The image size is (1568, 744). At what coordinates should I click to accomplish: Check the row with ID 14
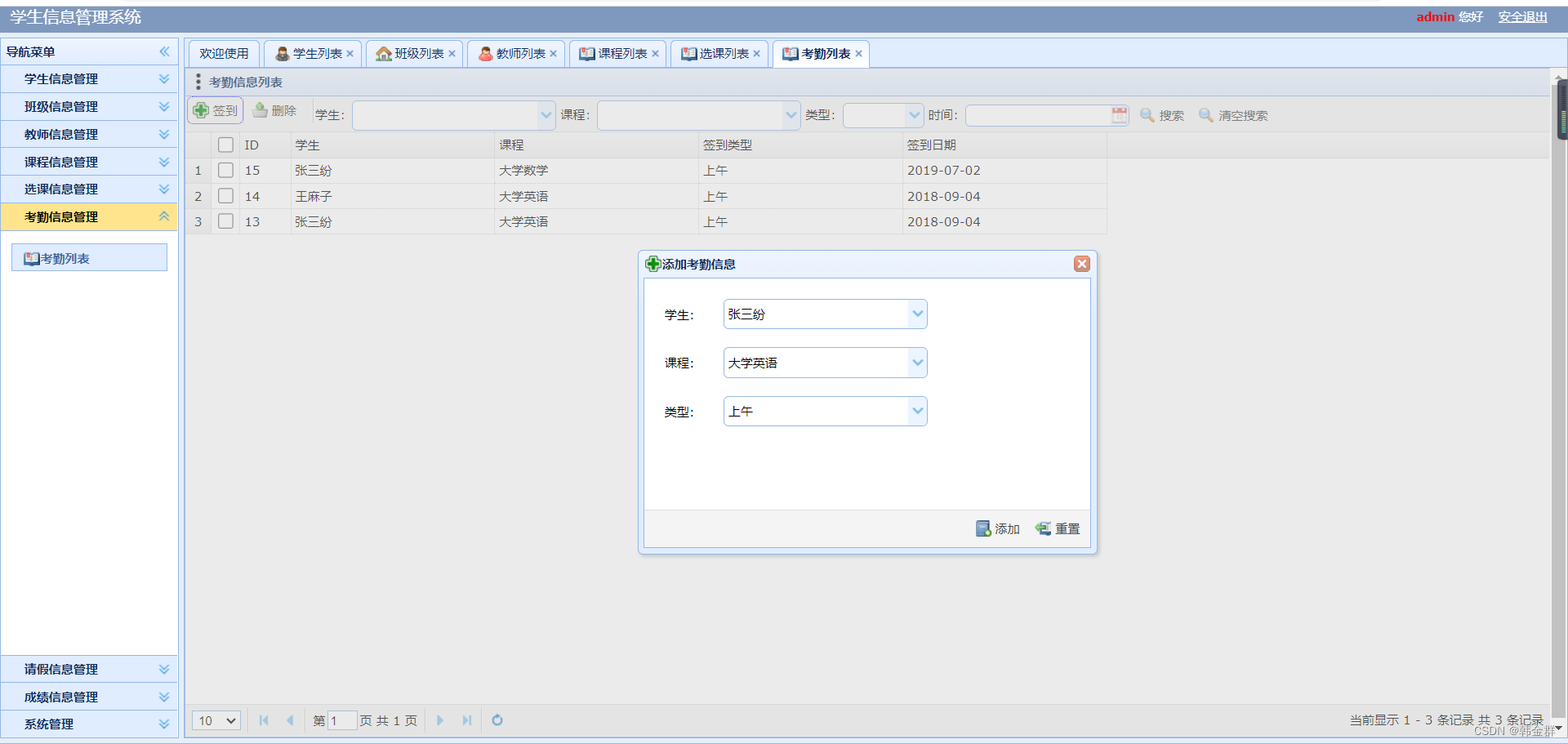coord(226,196)
